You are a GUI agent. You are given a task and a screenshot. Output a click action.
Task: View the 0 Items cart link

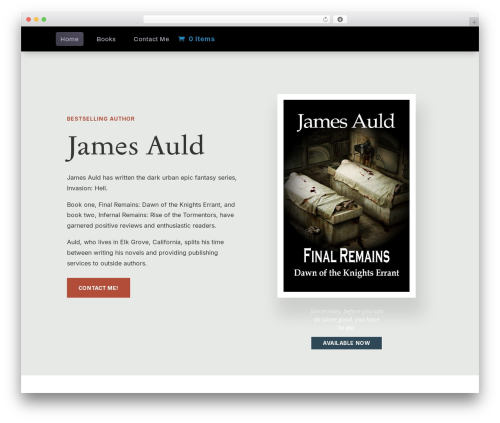201,39
